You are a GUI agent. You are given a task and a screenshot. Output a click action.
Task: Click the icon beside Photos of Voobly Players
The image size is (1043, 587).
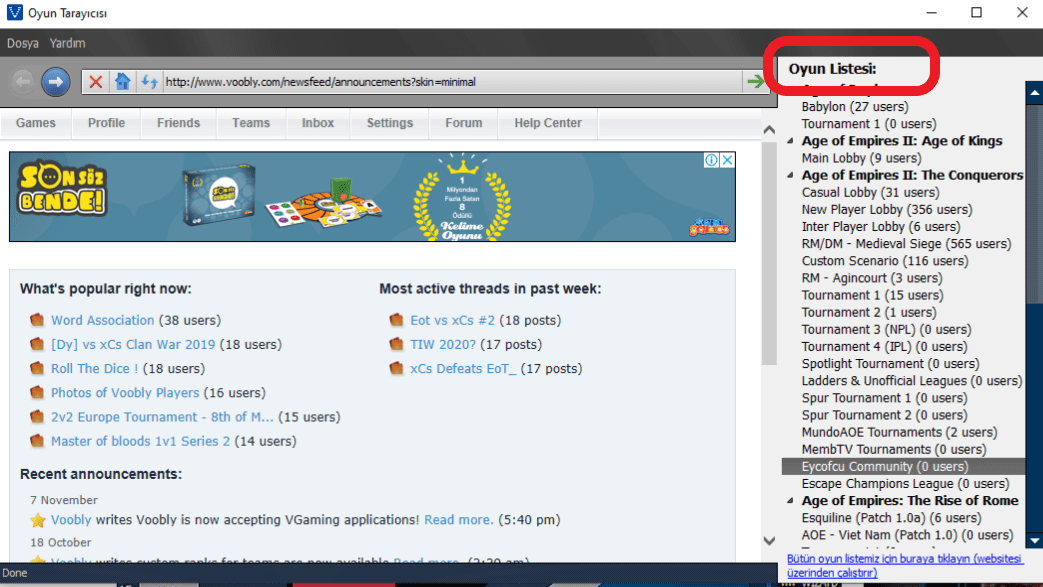(37, 393)
